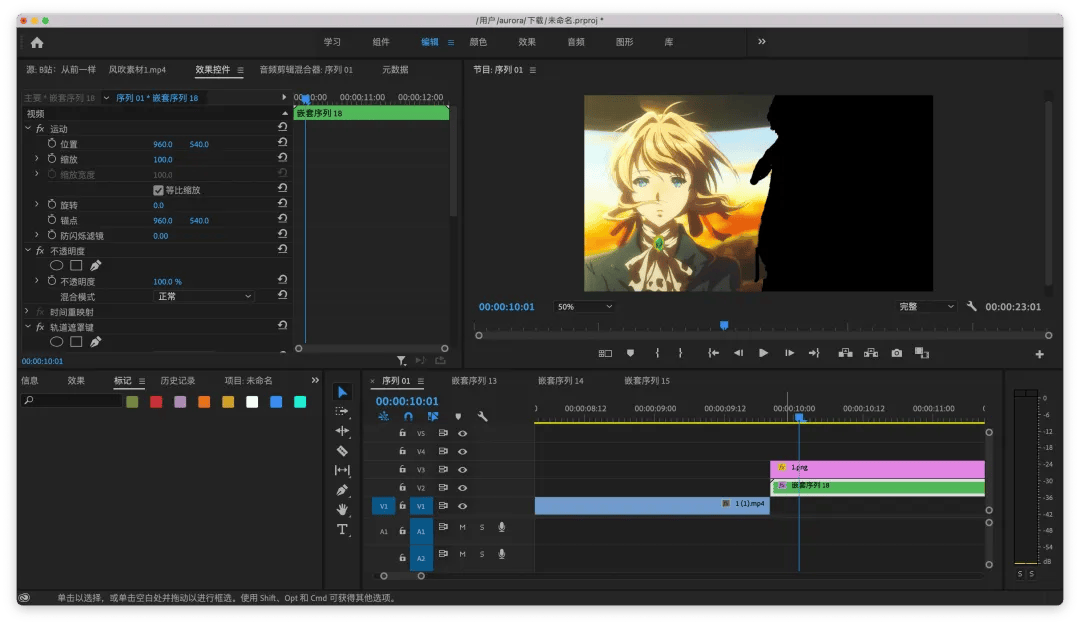1080x625 pixels.
Task: Choose the pen mask tool under 轨道遮罩键
Action: coord(96,342)
